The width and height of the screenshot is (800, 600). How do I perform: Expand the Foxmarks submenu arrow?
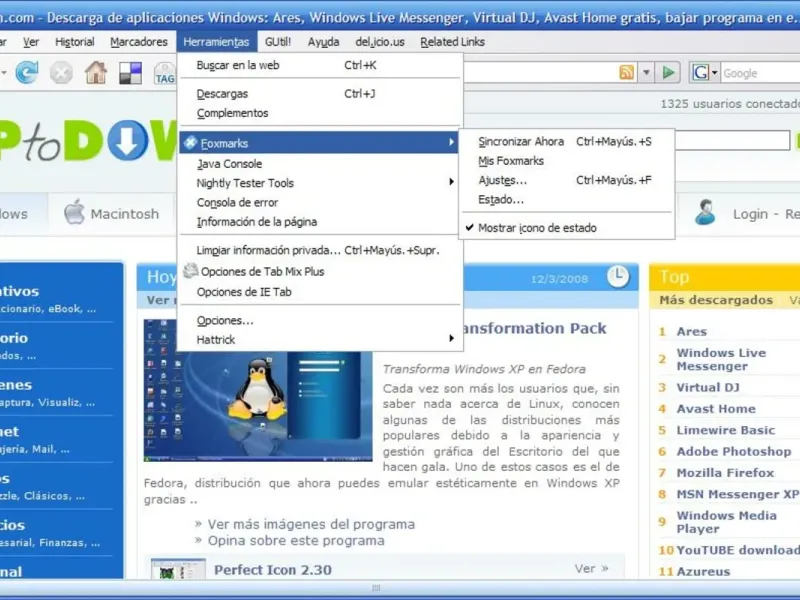451,142
